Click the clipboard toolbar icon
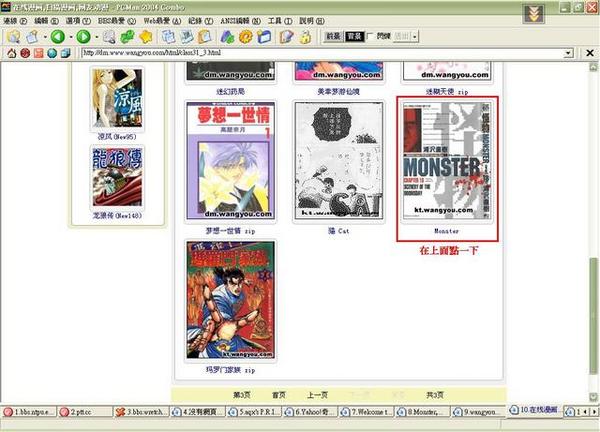This screenshot has height=432, width=600. [205, 37]
